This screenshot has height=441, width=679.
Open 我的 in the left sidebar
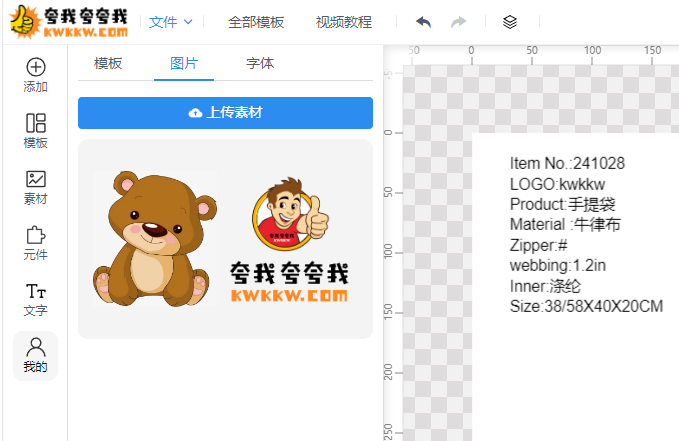click(36, 356)
